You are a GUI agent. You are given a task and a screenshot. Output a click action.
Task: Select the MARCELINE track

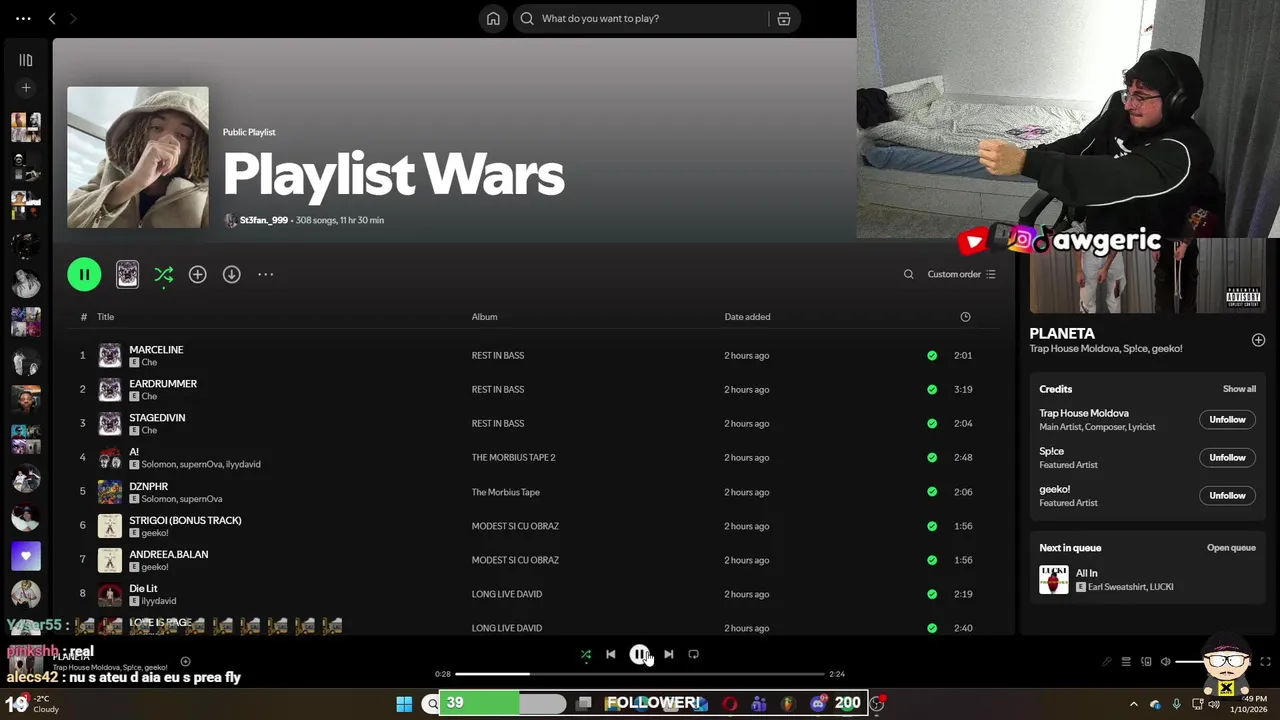(x=156, y=350)
